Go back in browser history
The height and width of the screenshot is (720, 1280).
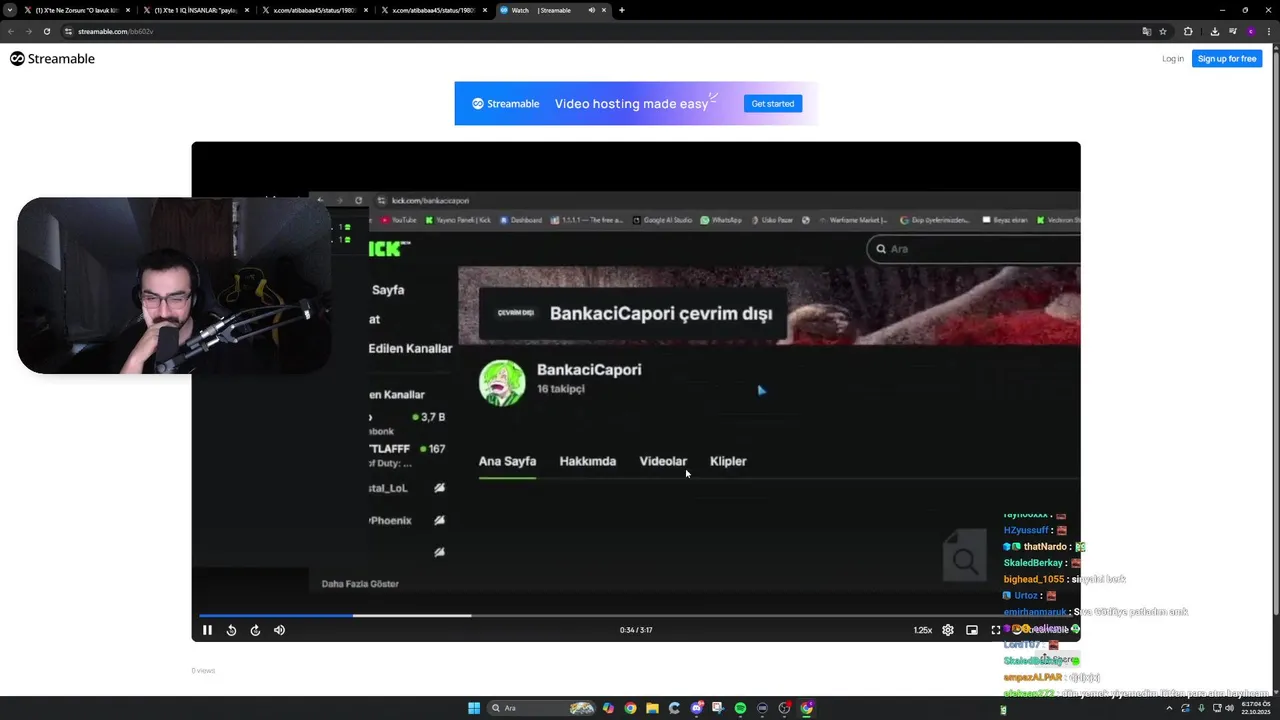point(11,31)
